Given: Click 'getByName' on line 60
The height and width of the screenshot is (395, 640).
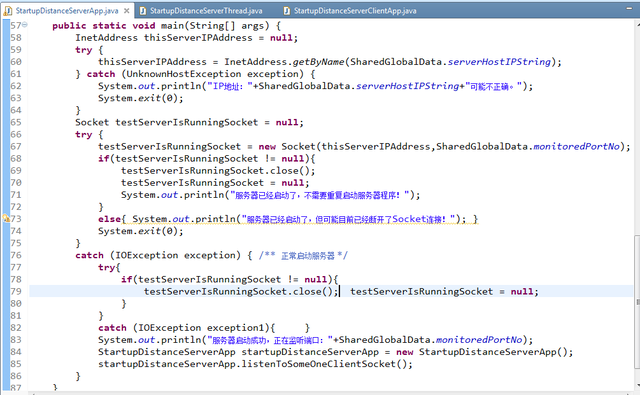Looking at the screenshot, I should click(x=319, y=62).
